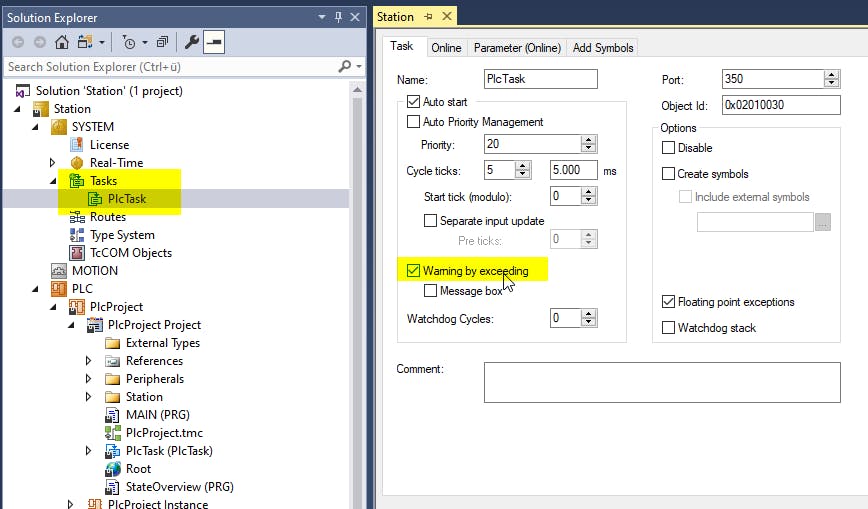
Task: Open the Add Symbols tab
Action: coord(603,47)
